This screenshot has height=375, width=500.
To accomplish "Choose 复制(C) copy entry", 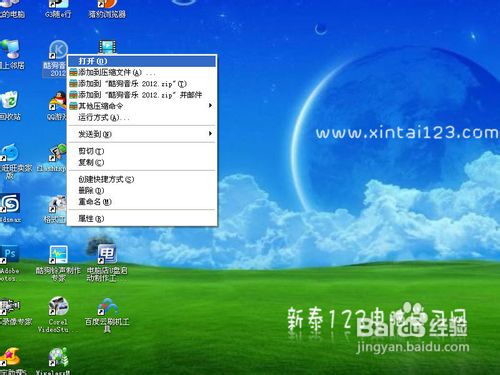I will click(x=142, y=163).
